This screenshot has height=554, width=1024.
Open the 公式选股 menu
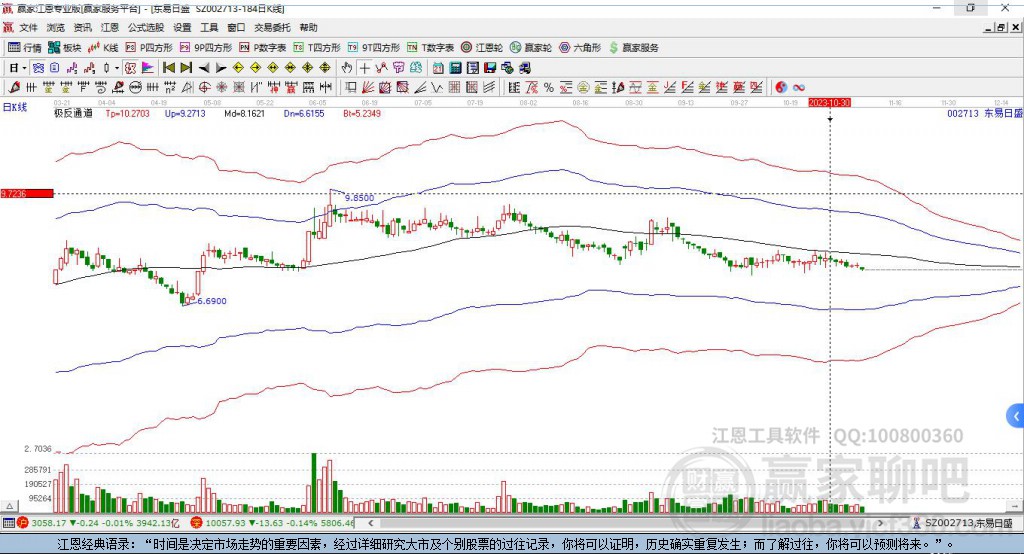point(146,27)
